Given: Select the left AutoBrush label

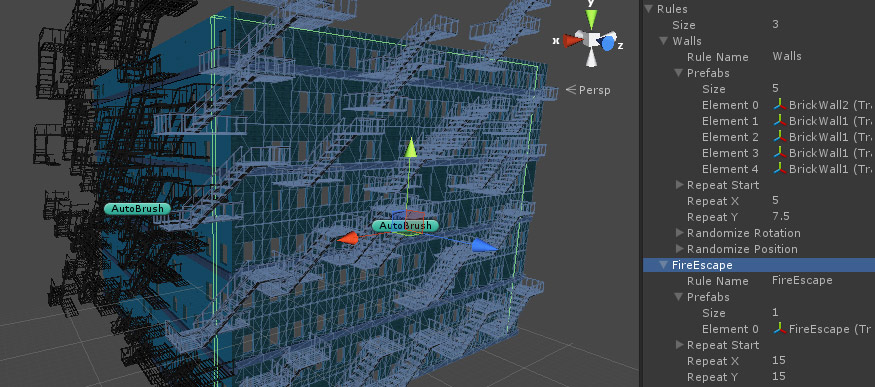Looking at the screenshot, I should coord(137,209).
